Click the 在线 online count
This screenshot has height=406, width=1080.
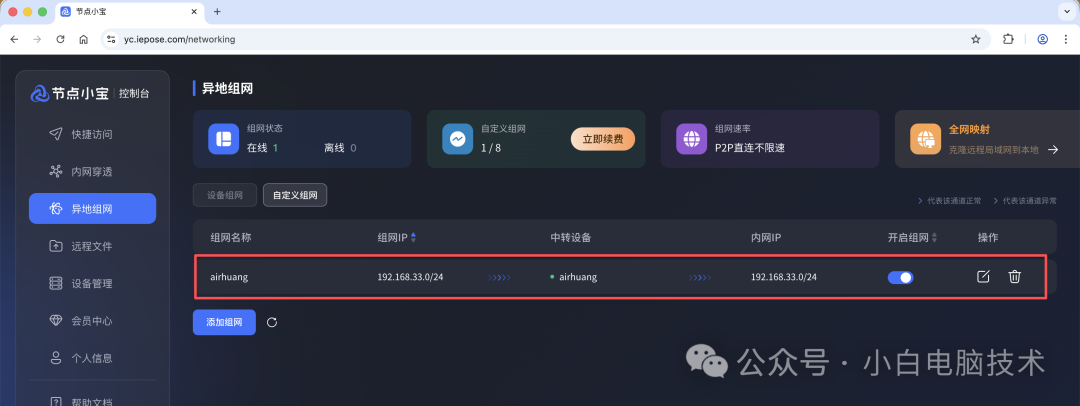click(x=262, y=148)
